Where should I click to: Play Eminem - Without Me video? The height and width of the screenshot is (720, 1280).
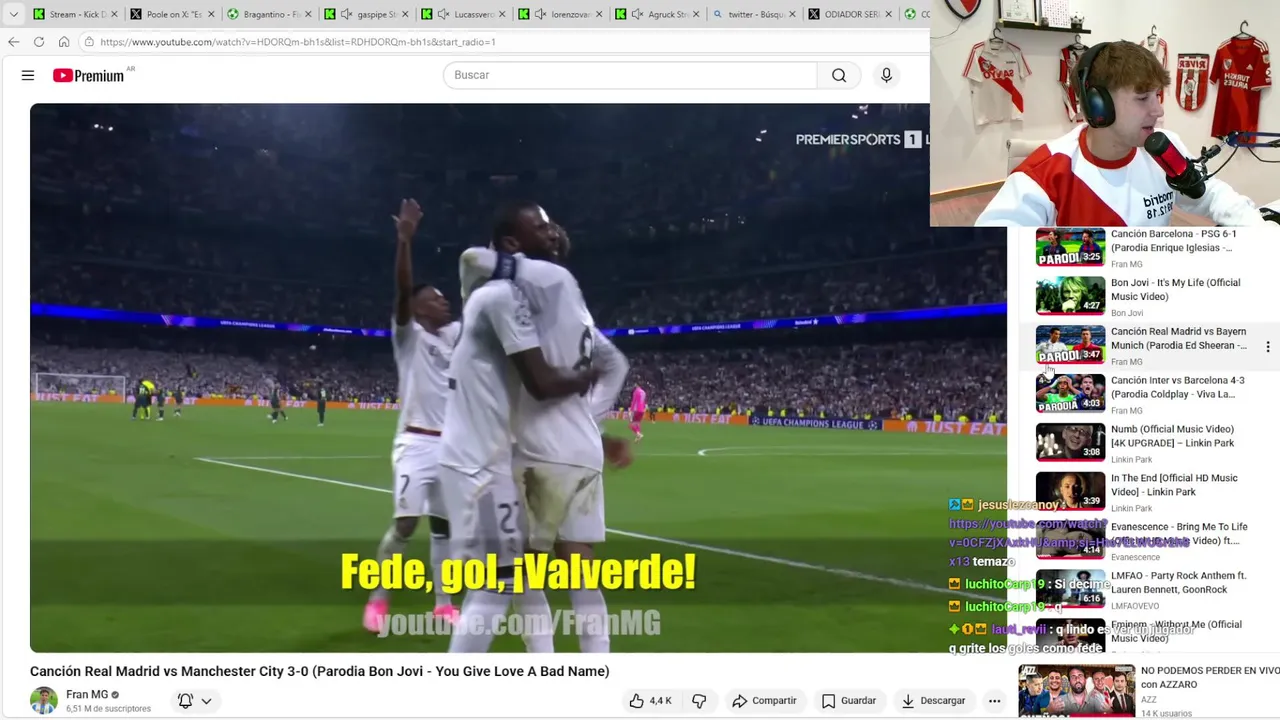click(x=1176, y=631)
